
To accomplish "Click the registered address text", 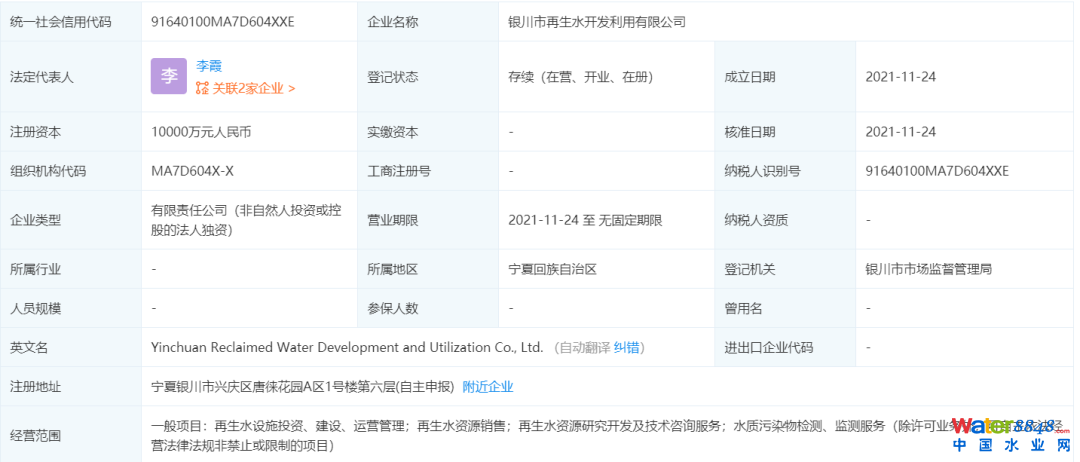I will click(302, 386).
